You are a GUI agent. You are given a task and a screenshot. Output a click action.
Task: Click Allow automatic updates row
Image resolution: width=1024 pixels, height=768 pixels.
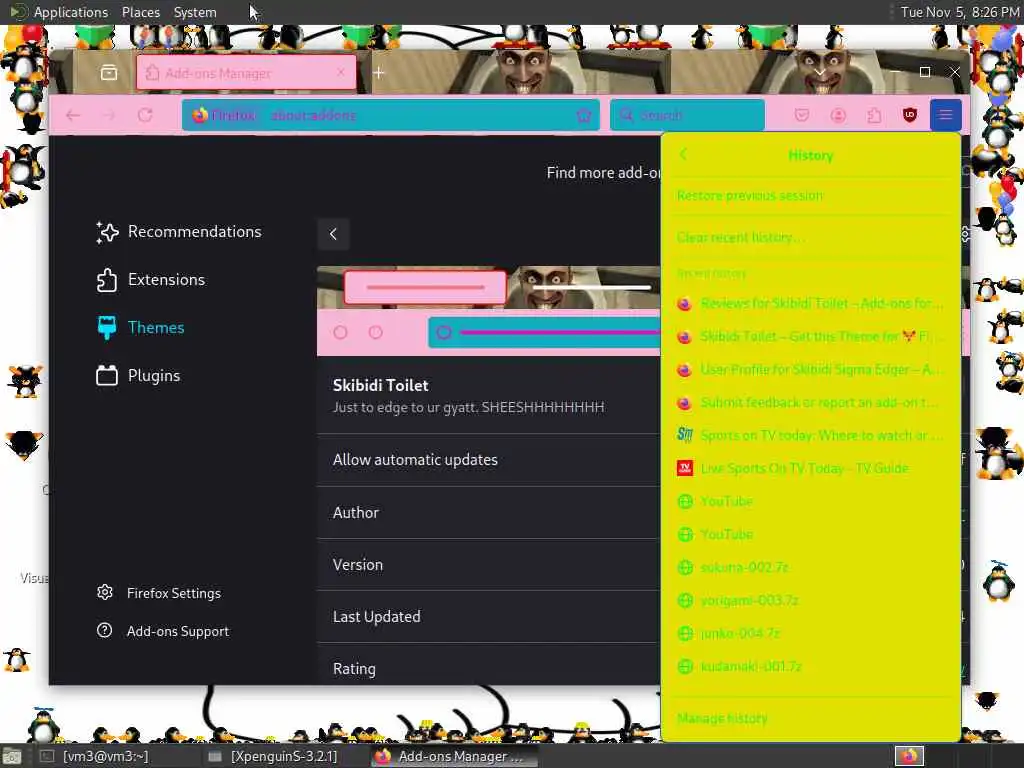(488, 460)
